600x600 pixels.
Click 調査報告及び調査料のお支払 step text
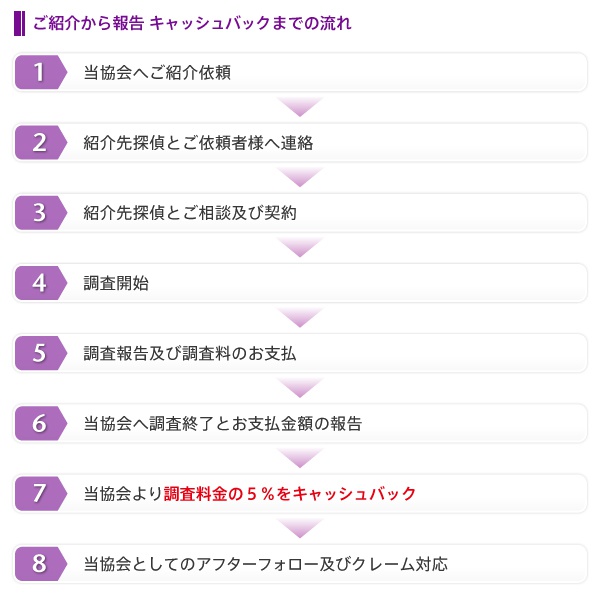coord(190,354)
